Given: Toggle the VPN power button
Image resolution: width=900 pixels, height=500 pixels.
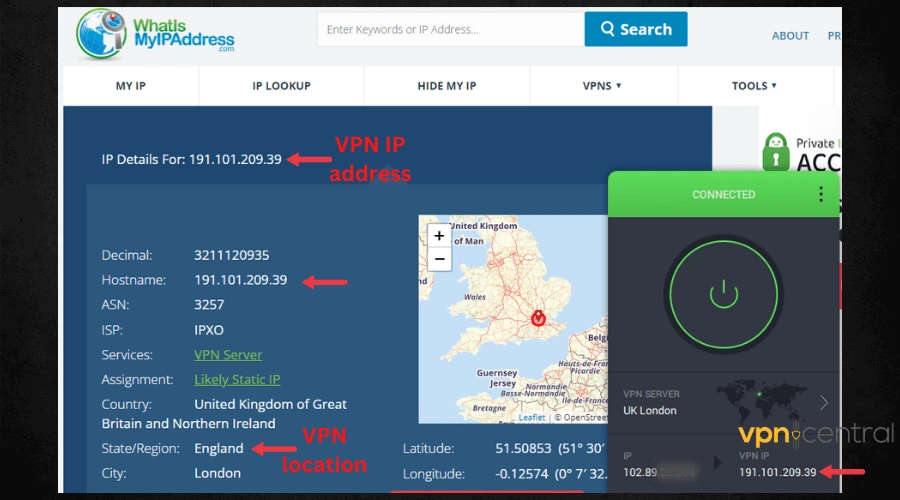Looking at the screenshot, I should (723, 294).
